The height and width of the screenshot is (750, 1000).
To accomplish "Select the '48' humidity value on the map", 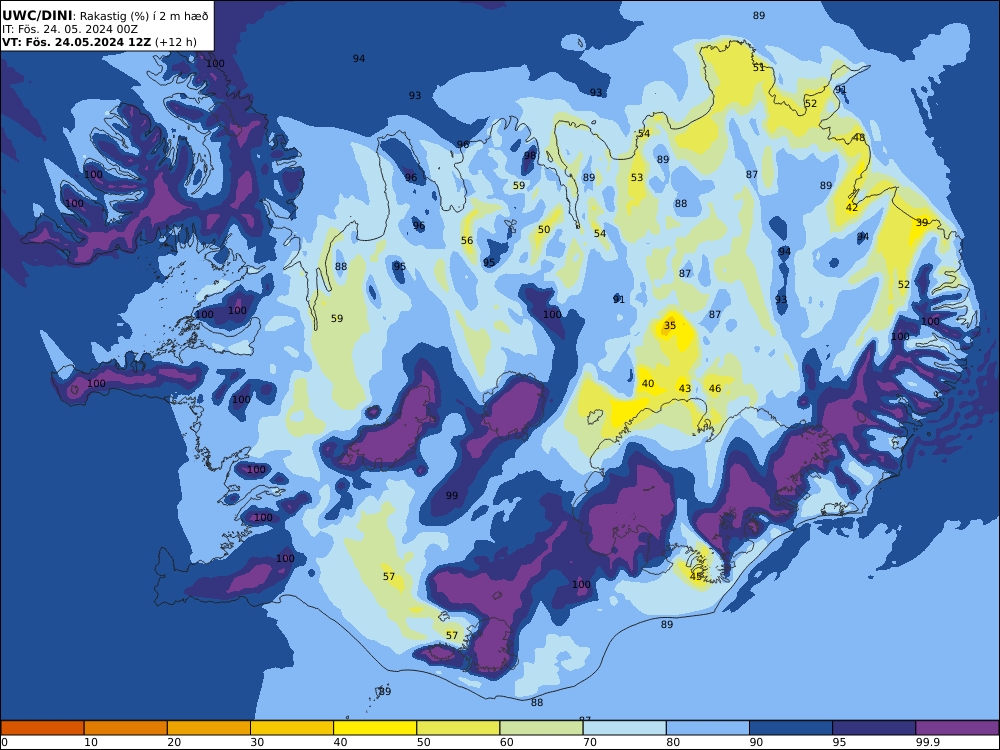I will click(860, 138).
